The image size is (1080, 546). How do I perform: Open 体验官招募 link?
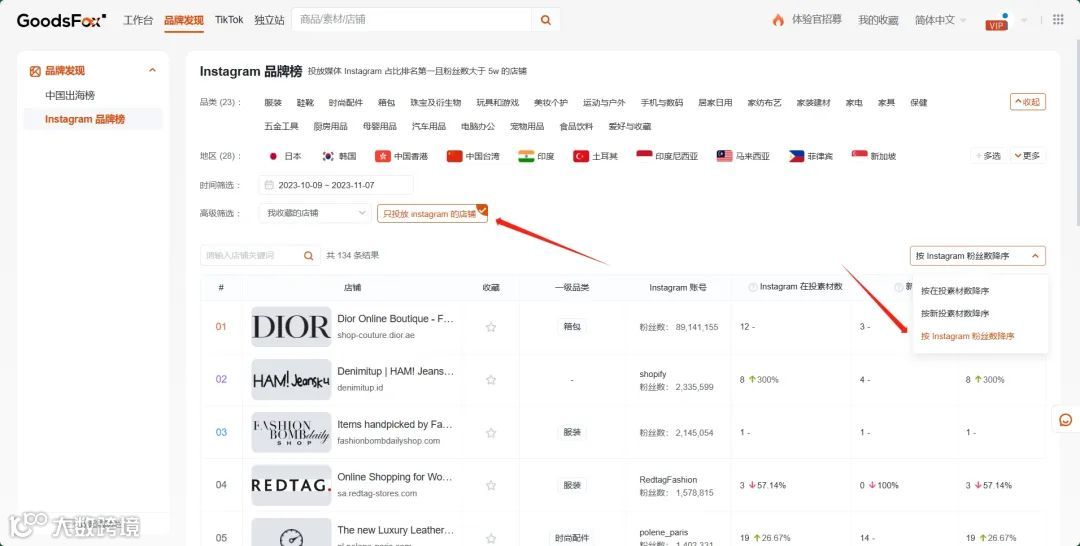coord(816,19)
